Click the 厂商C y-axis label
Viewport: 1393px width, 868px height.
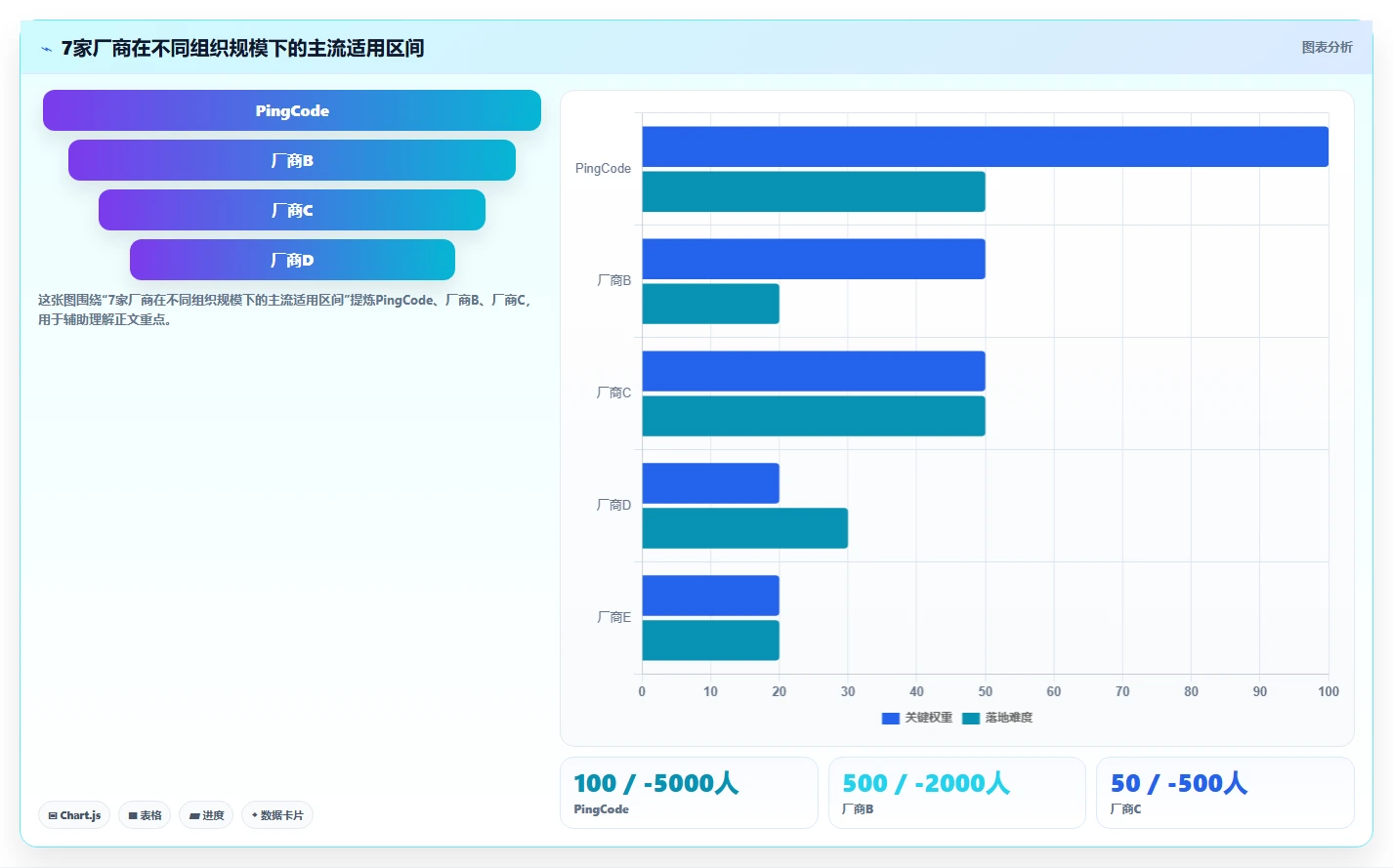613,393
